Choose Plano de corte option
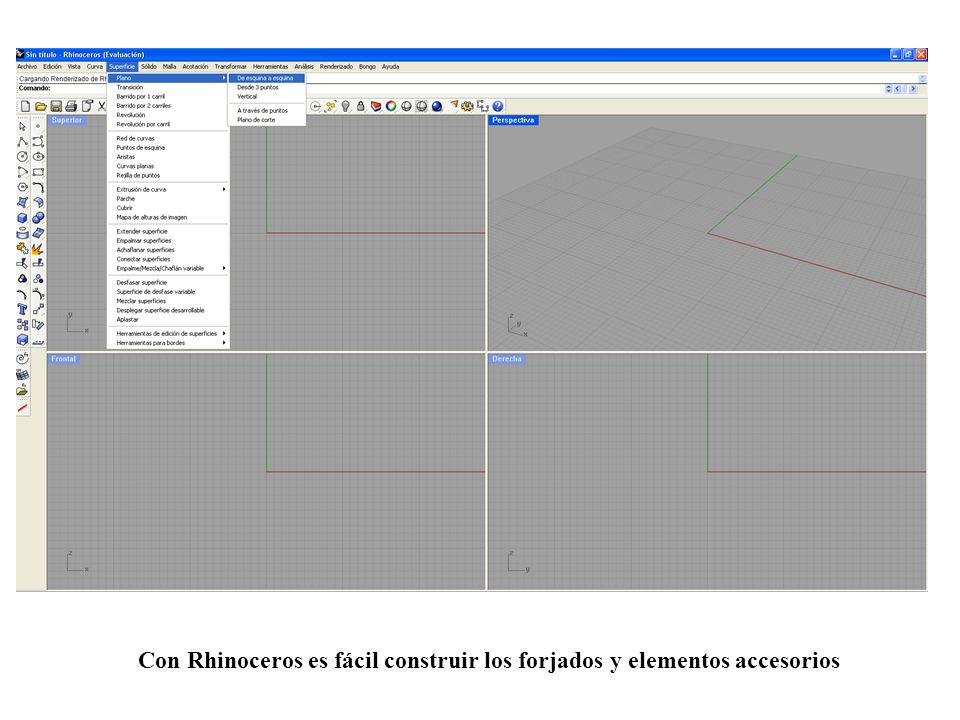Image resolution: width=960 pixels, height=720 pixels. point(267,120)
